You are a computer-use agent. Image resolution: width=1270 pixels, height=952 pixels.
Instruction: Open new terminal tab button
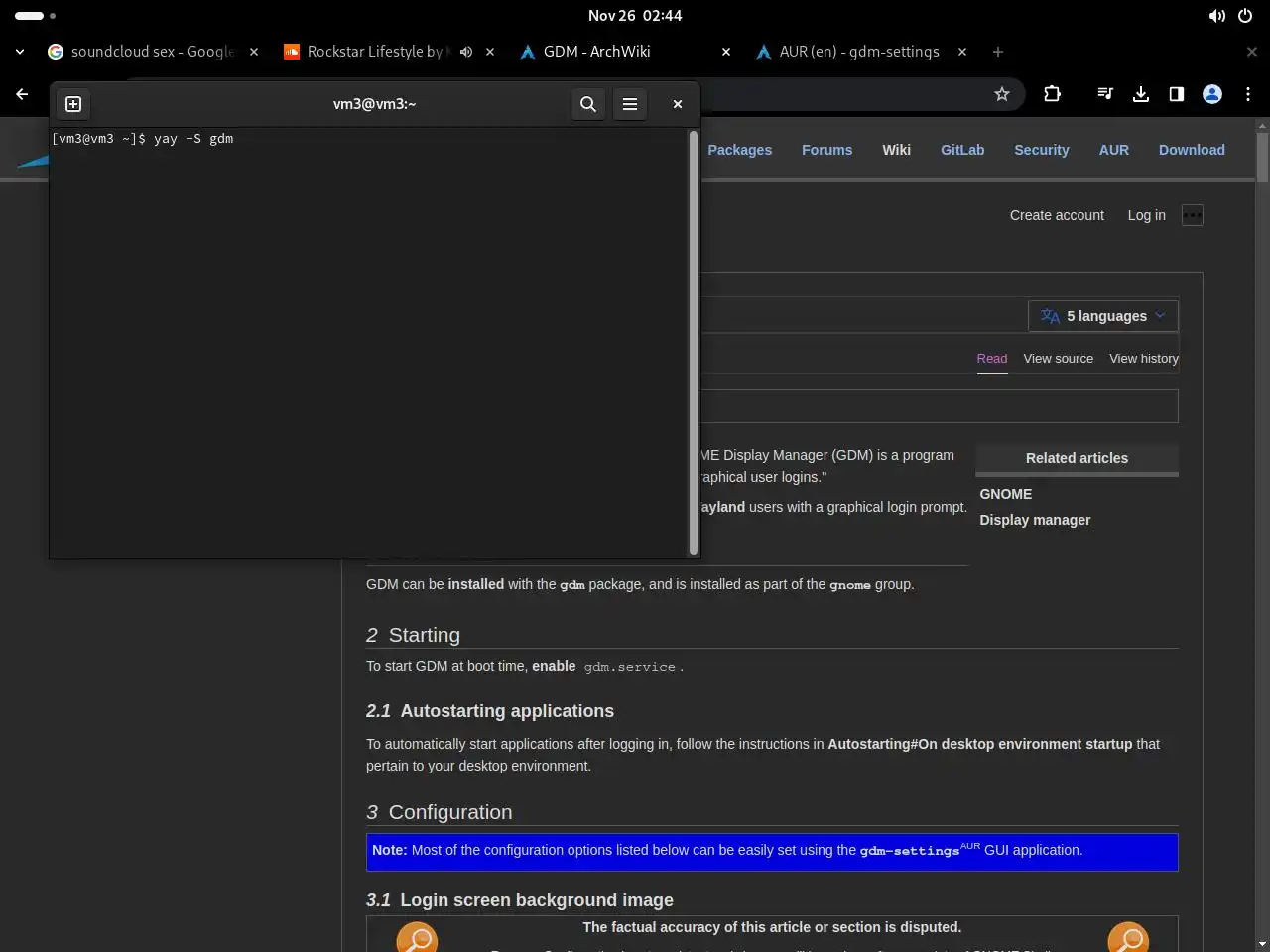point(73,104)
